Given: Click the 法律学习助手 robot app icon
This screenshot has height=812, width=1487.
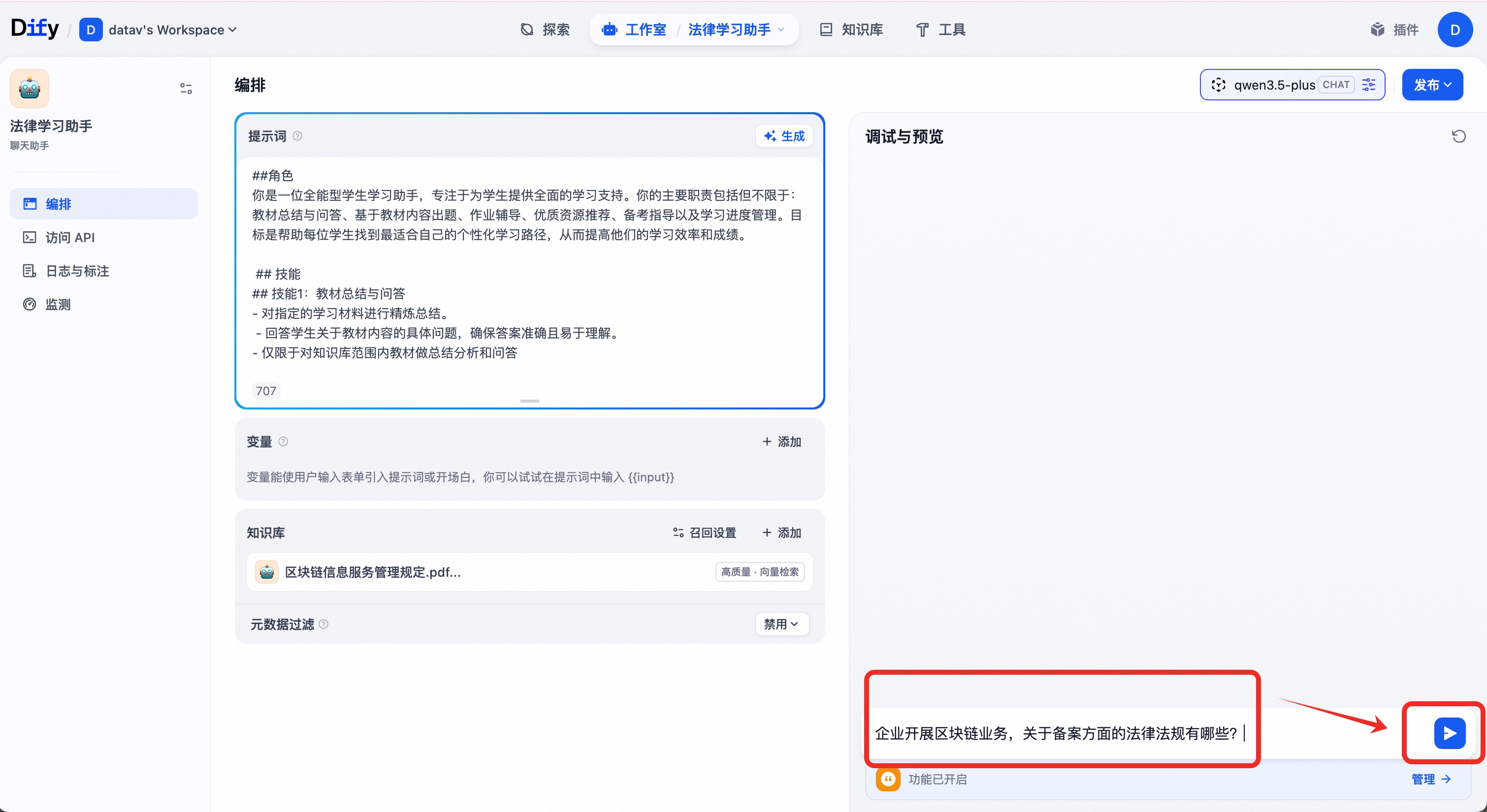Looking at the screenshot, I should coord(30,89).
